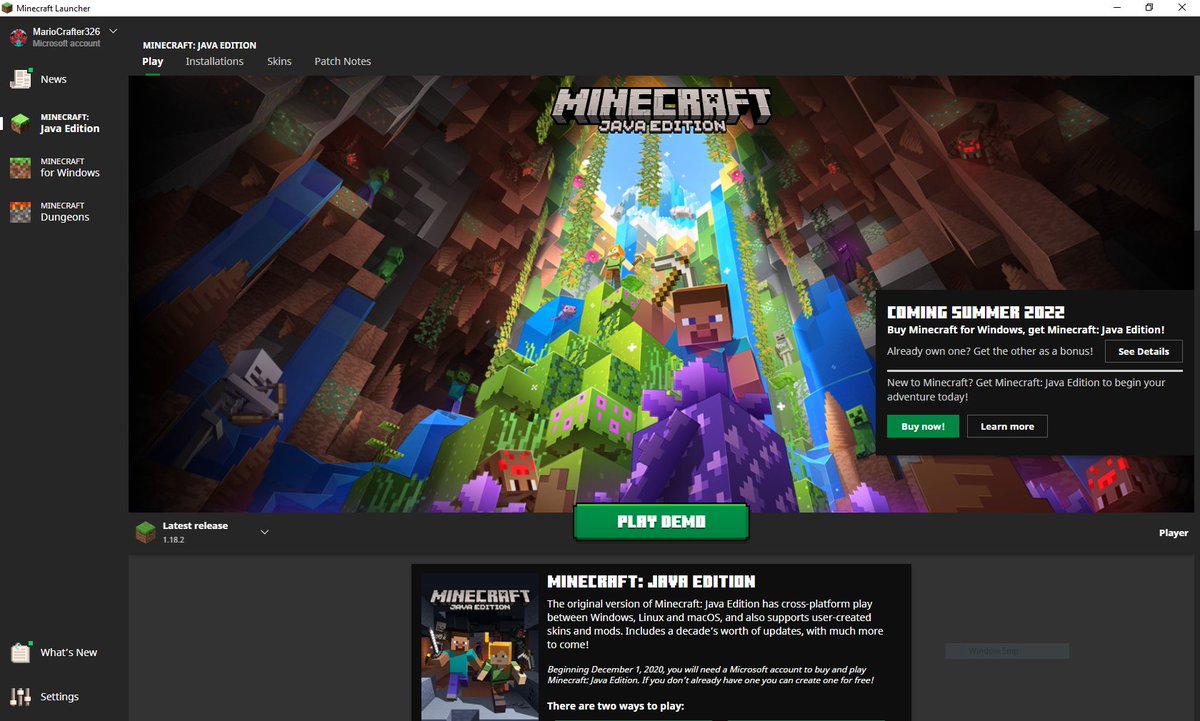Open What's New clipboard icon

[20, 652]
